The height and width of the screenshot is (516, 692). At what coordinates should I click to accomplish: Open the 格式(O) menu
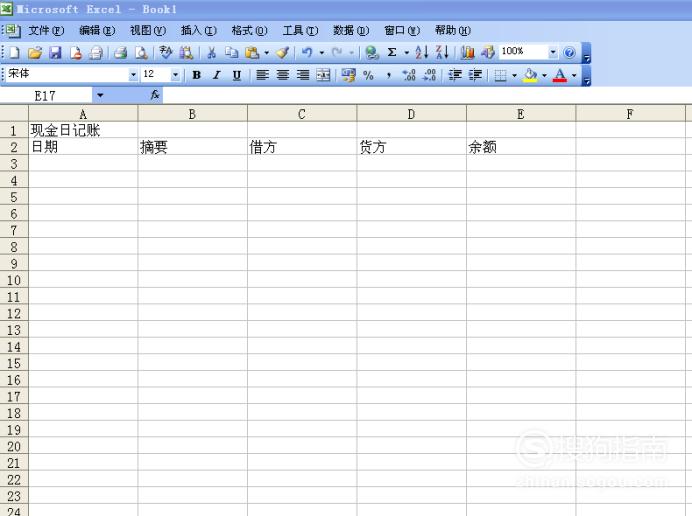[x=249, y=30]
